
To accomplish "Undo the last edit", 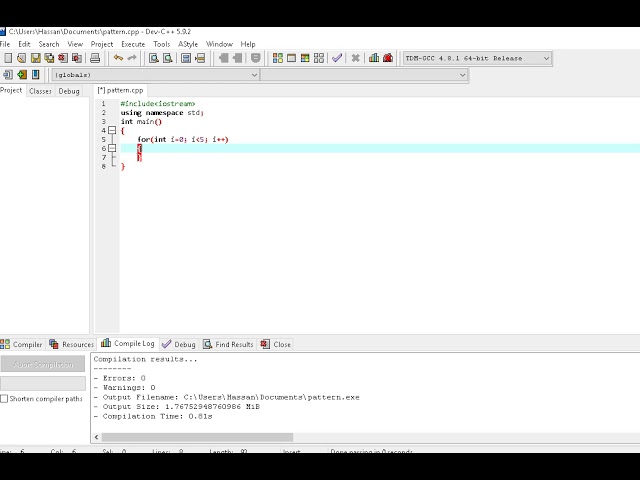I will pyautogui.click(x=118, y=58).
